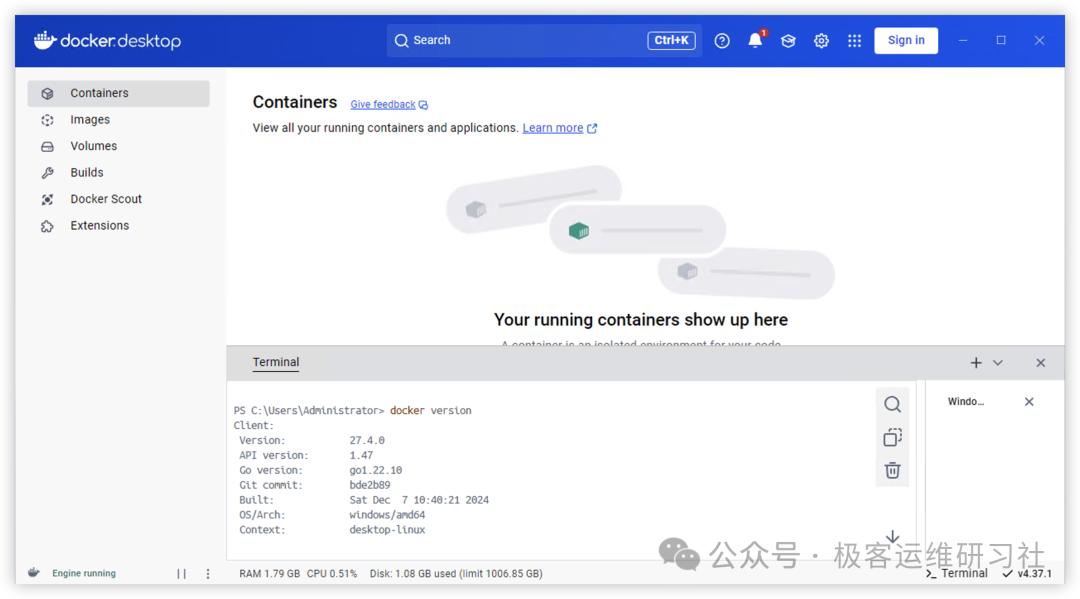Click the terminal search magnifier icon
The image size is (1080, 599).
tap(893, 404)
